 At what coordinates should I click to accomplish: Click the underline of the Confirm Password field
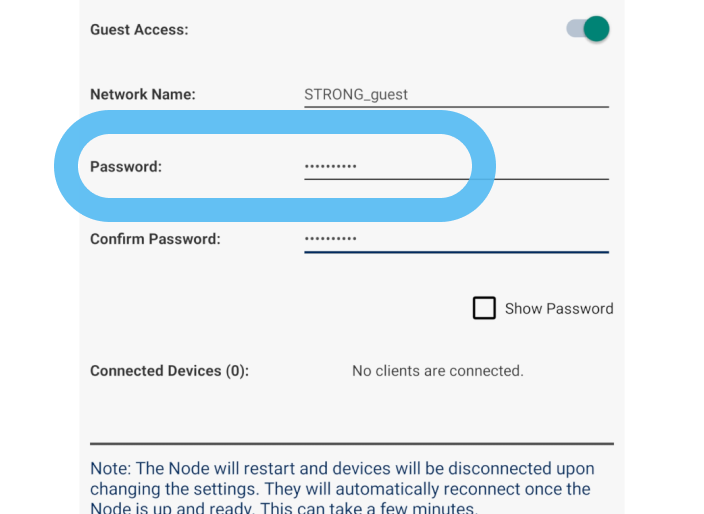(456, 252)
